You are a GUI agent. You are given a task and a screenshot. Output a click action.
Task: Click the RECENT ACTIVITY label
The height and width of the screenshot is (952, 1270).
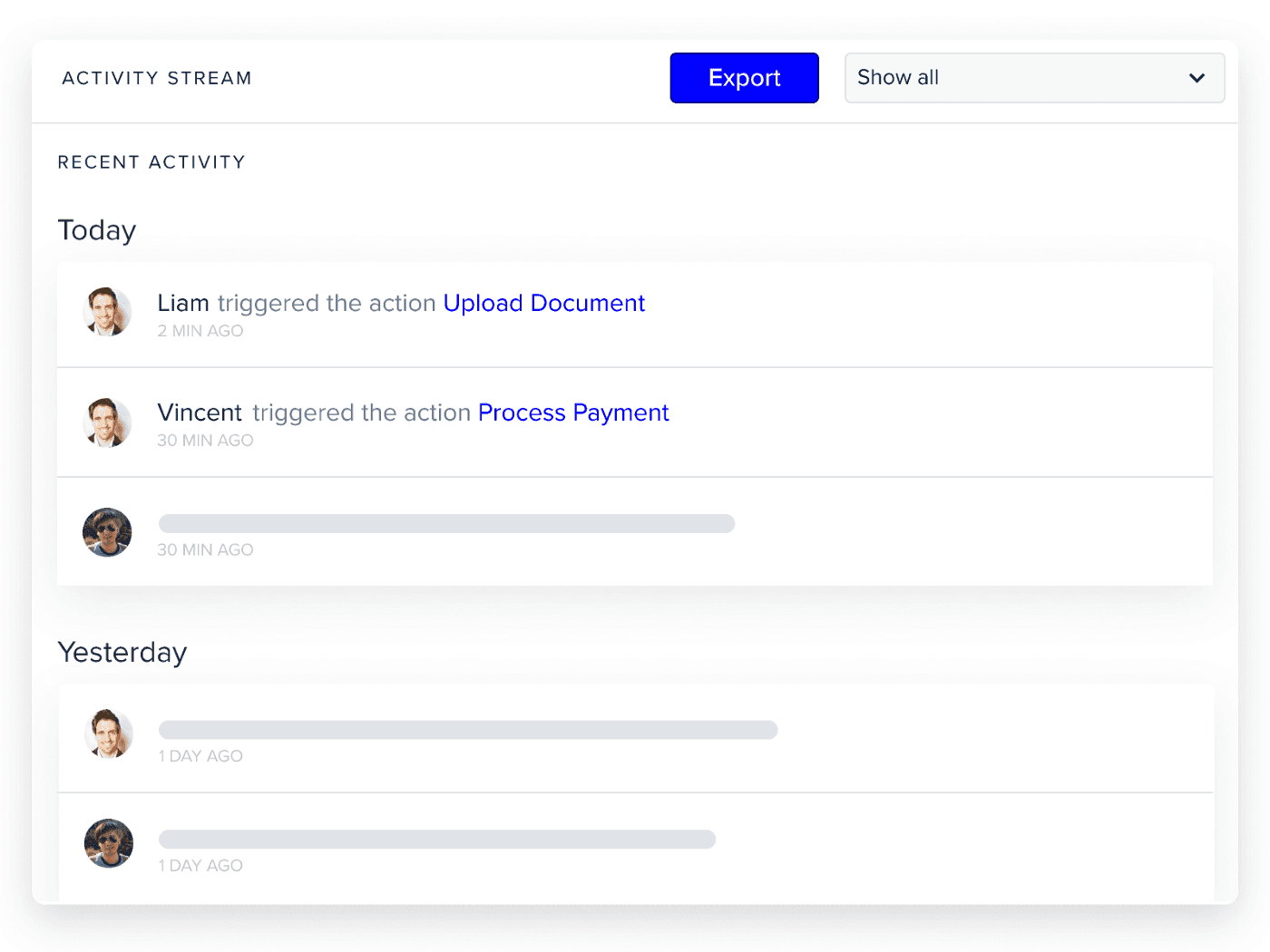point(151,162)
